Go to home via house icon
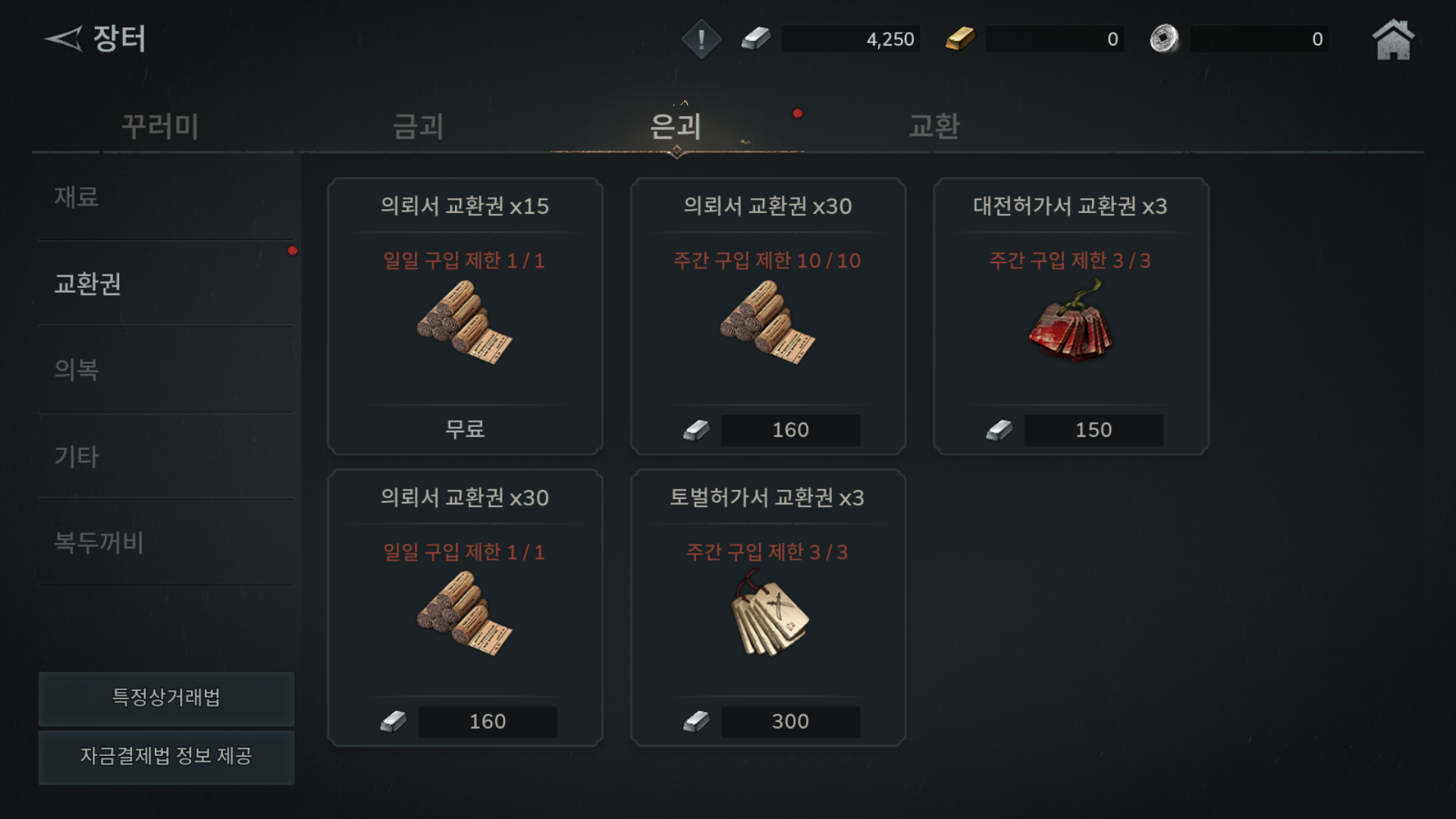 pos(1393,39)
